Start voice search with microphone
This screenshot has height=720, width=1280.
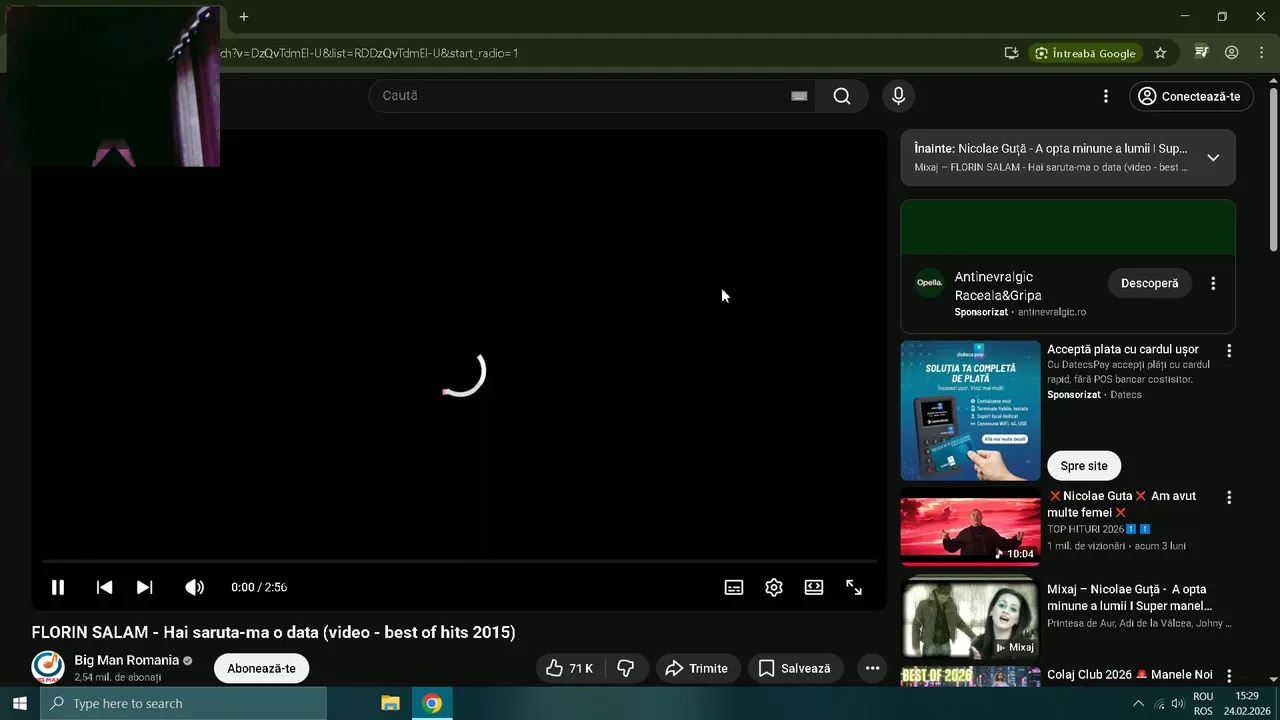pyautogui.click(x=898, y=96)
